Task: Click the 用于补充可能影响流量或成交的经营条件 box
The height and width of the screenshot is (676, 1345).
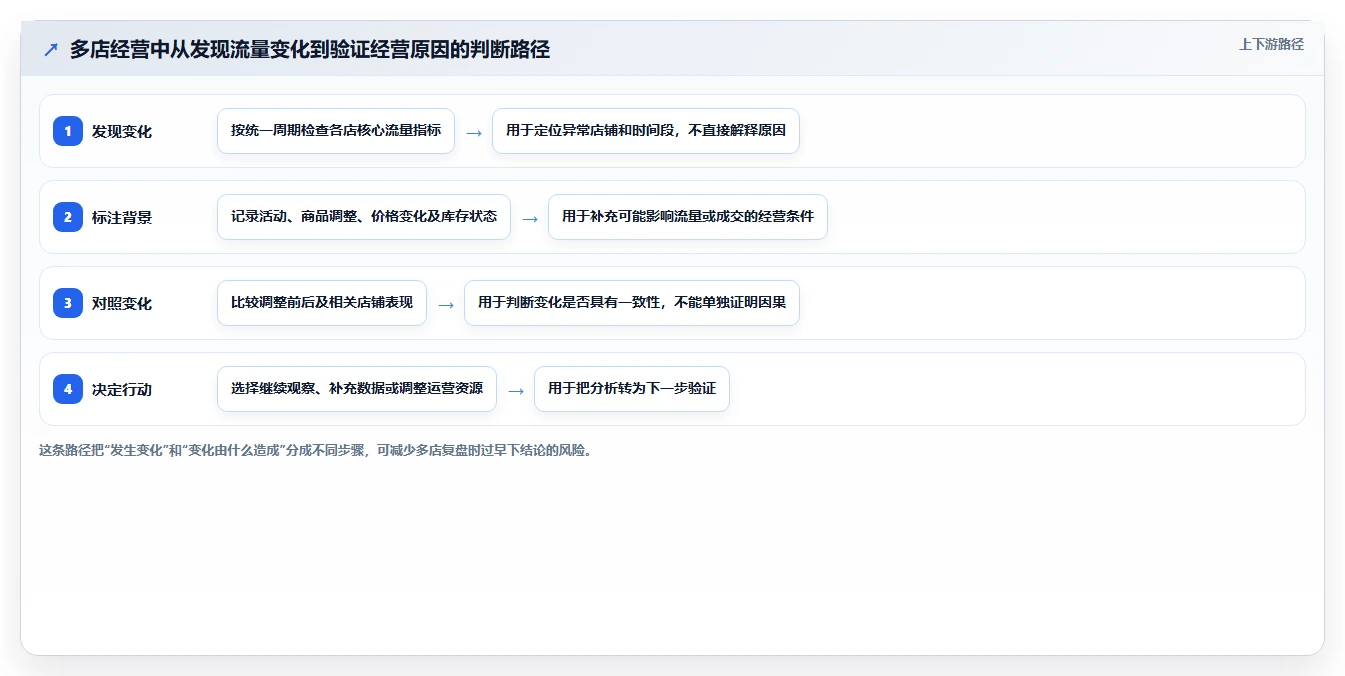Action: pos(688,217)
